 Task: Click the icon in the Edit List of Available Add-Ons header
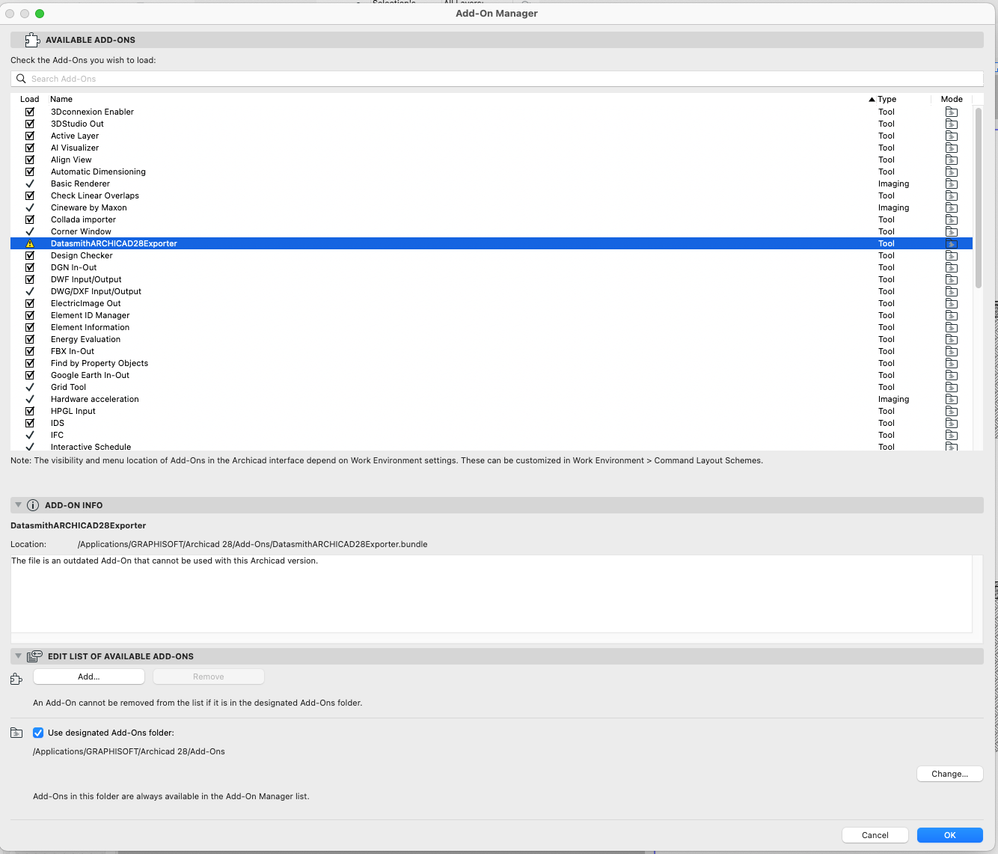35,656
